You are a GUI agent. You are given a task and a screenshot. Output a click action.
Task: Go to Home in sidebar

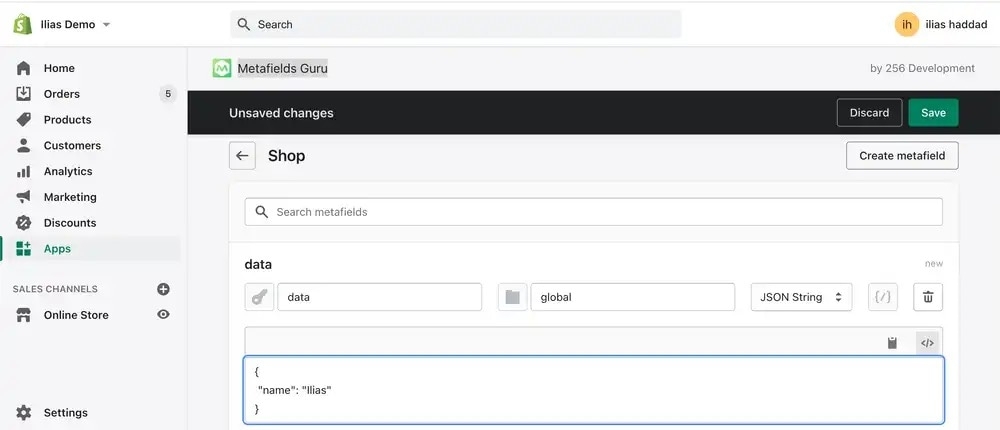(59, 68)
